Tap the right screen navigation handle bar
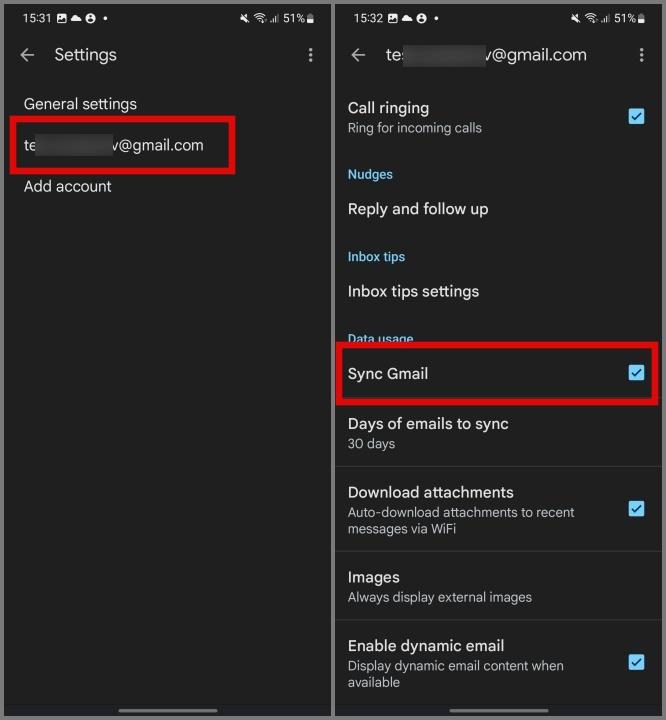666x720 pixels. 498,710
